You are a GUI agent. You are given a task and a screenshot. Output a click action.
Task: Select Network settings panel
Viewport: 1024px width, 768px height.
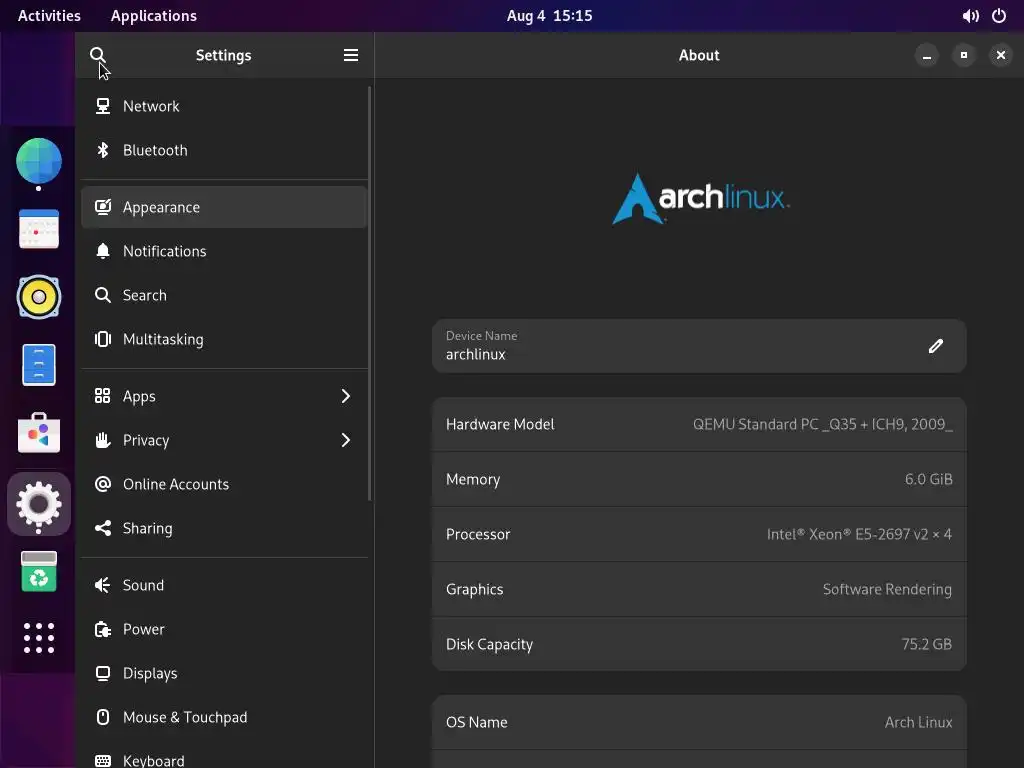pos(224,106)
